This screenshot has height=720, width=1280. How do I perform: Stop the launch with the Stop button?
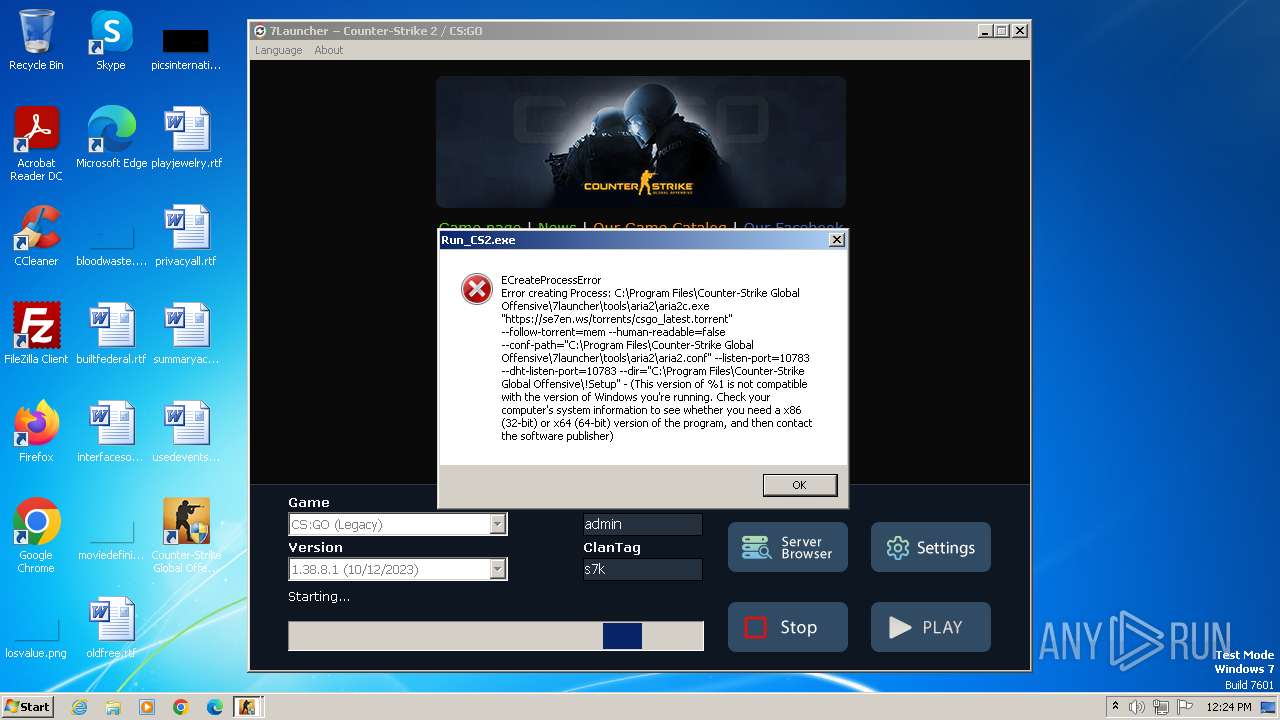pyautogui.click(x=788, y=627)
